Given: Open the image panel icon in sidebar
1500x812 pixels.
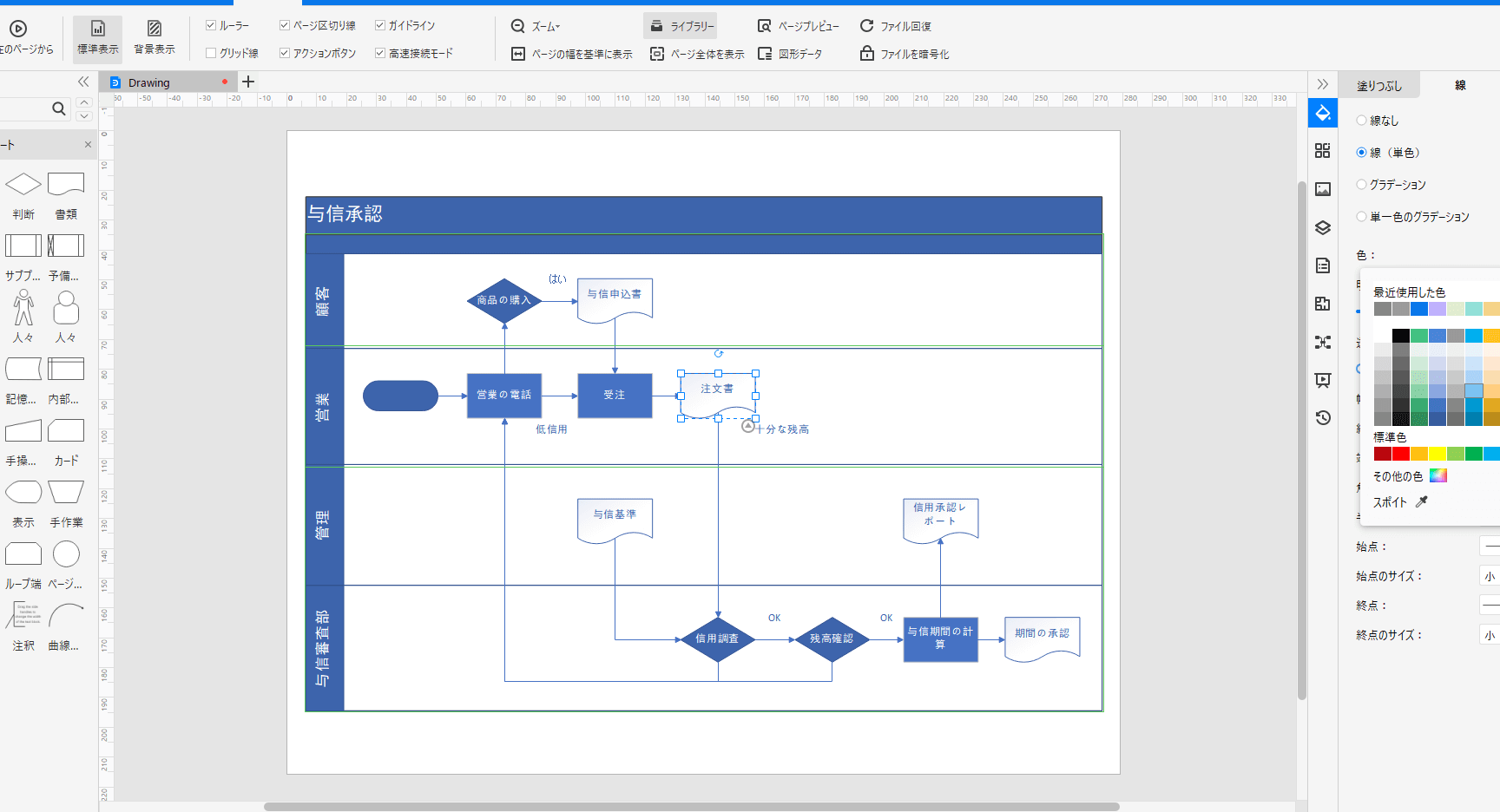Looking at the screenshot, I should pyautogui.click(x=1322, y=189).
